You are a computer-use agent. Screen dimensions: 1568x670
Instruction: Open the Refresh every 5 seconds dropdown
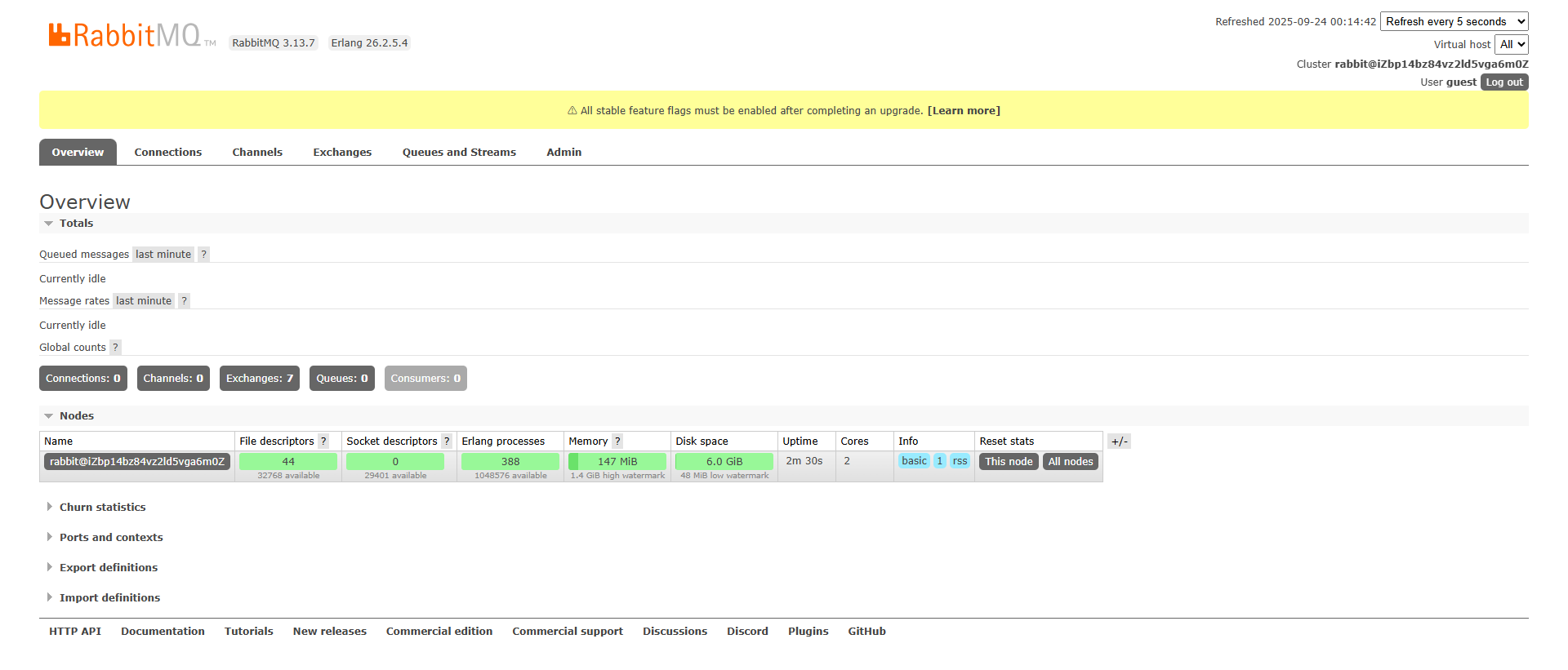[x=1454, y=22]
